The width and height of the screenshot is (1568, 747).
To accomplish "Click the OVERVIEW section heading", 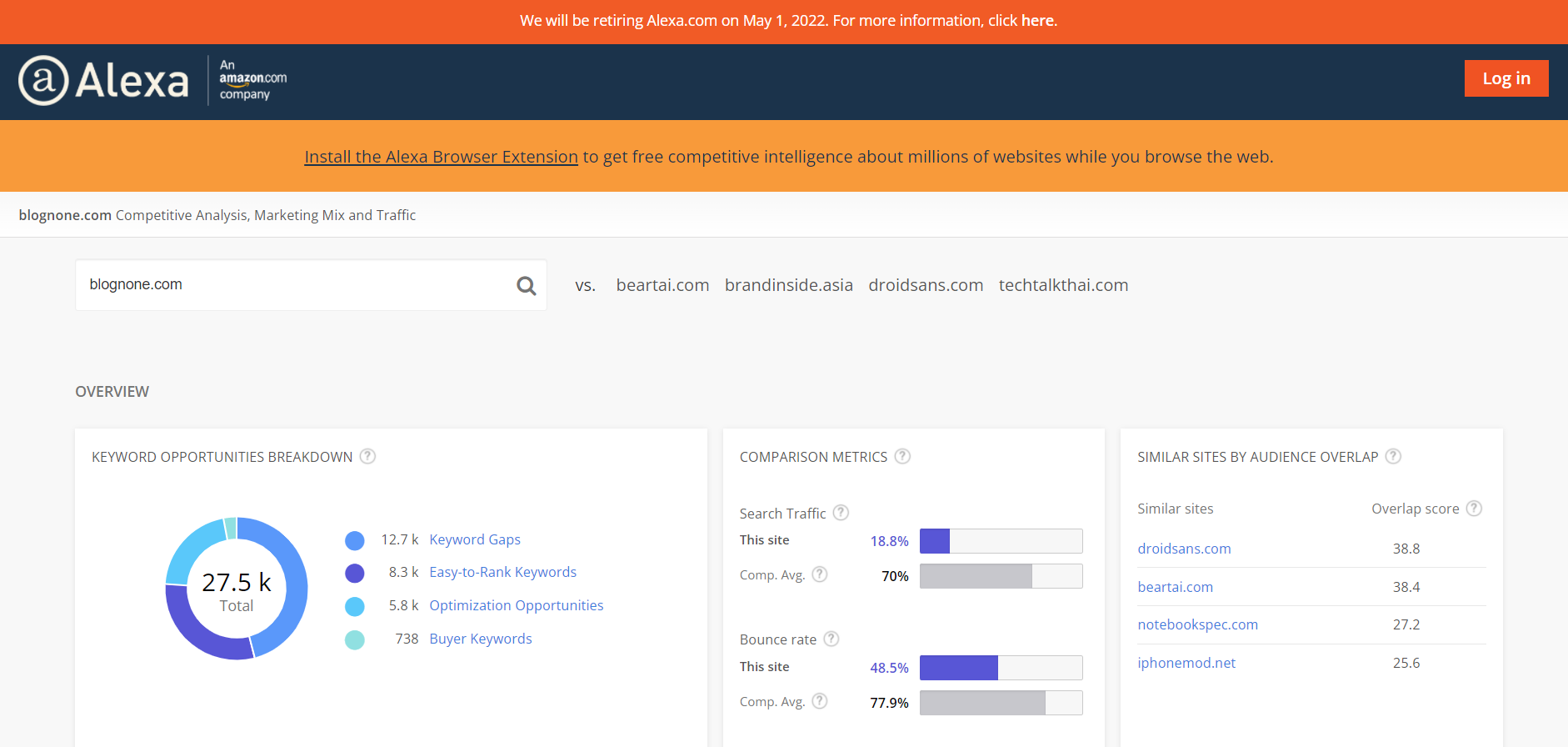I will tap(112, 392).
